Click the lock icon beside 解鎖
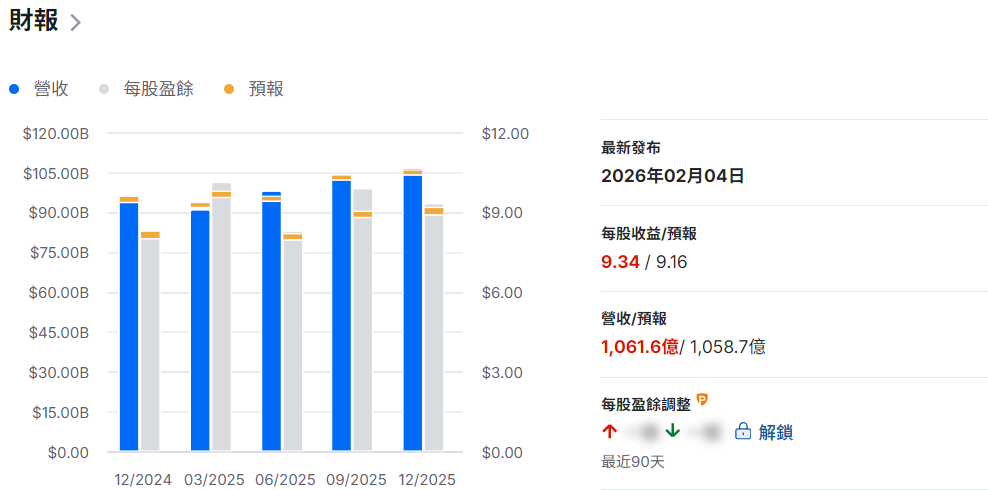Screen dimensions: 988x490 744,431
